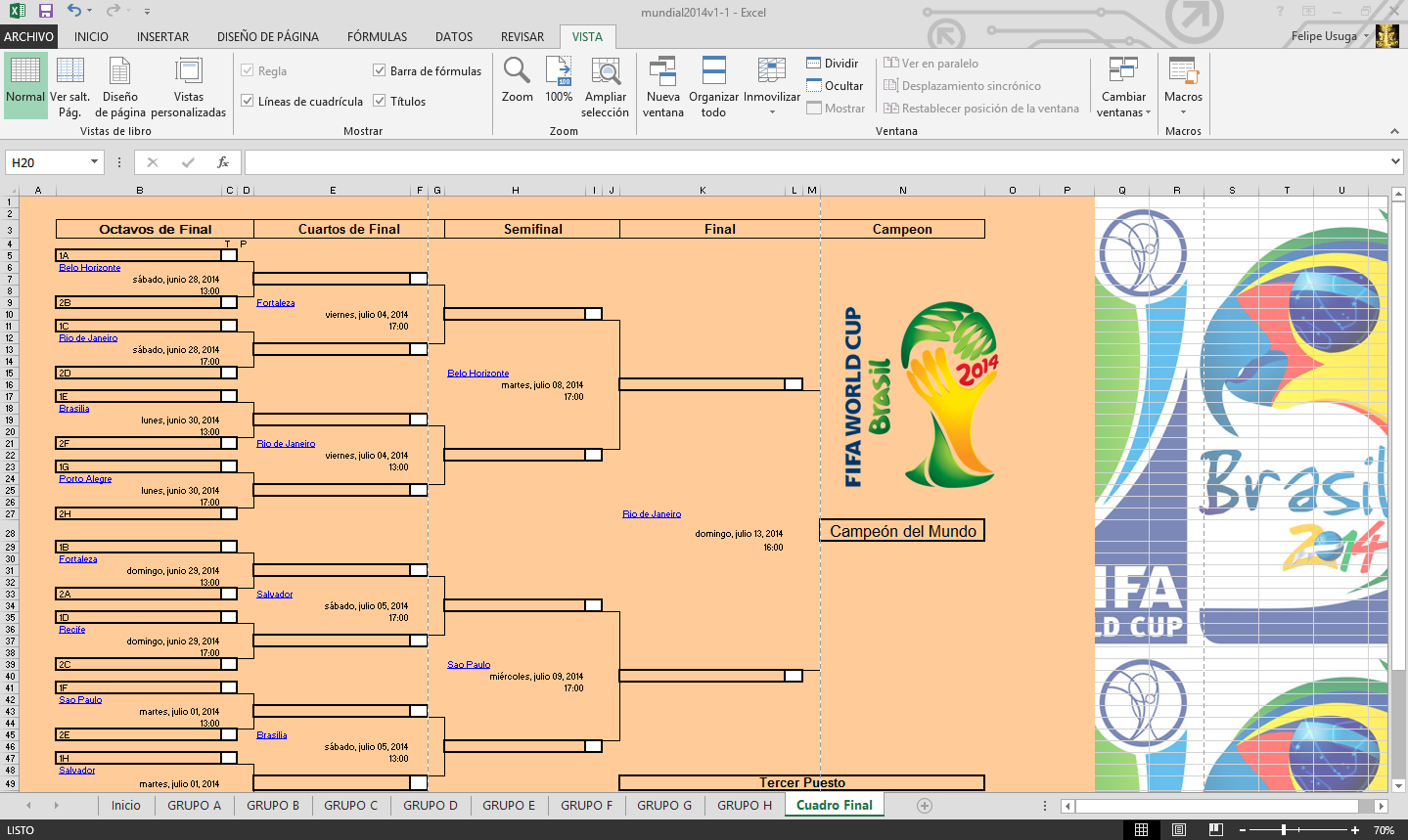
Task: Select the Normal view button
Action: click(25, 84)
